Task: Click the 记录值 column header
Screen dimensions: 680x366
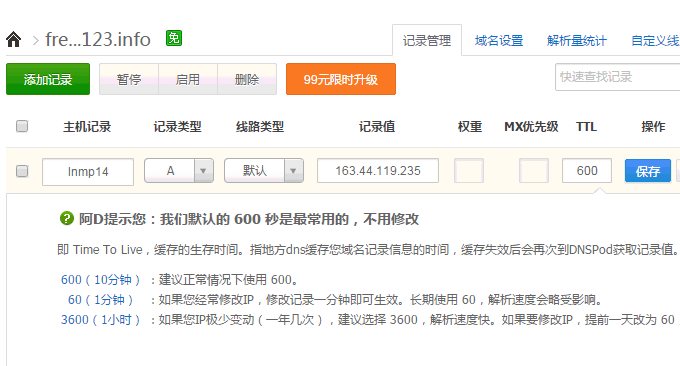Action: pyautogui.click(x=377, y=127)
